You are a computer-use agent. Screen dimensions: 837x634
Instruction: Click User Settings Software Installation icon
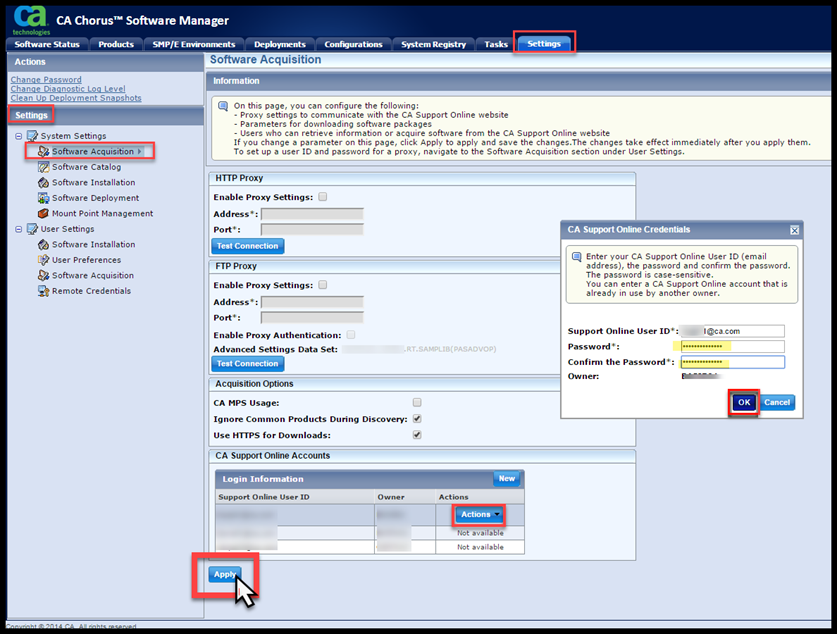point(43,244)
